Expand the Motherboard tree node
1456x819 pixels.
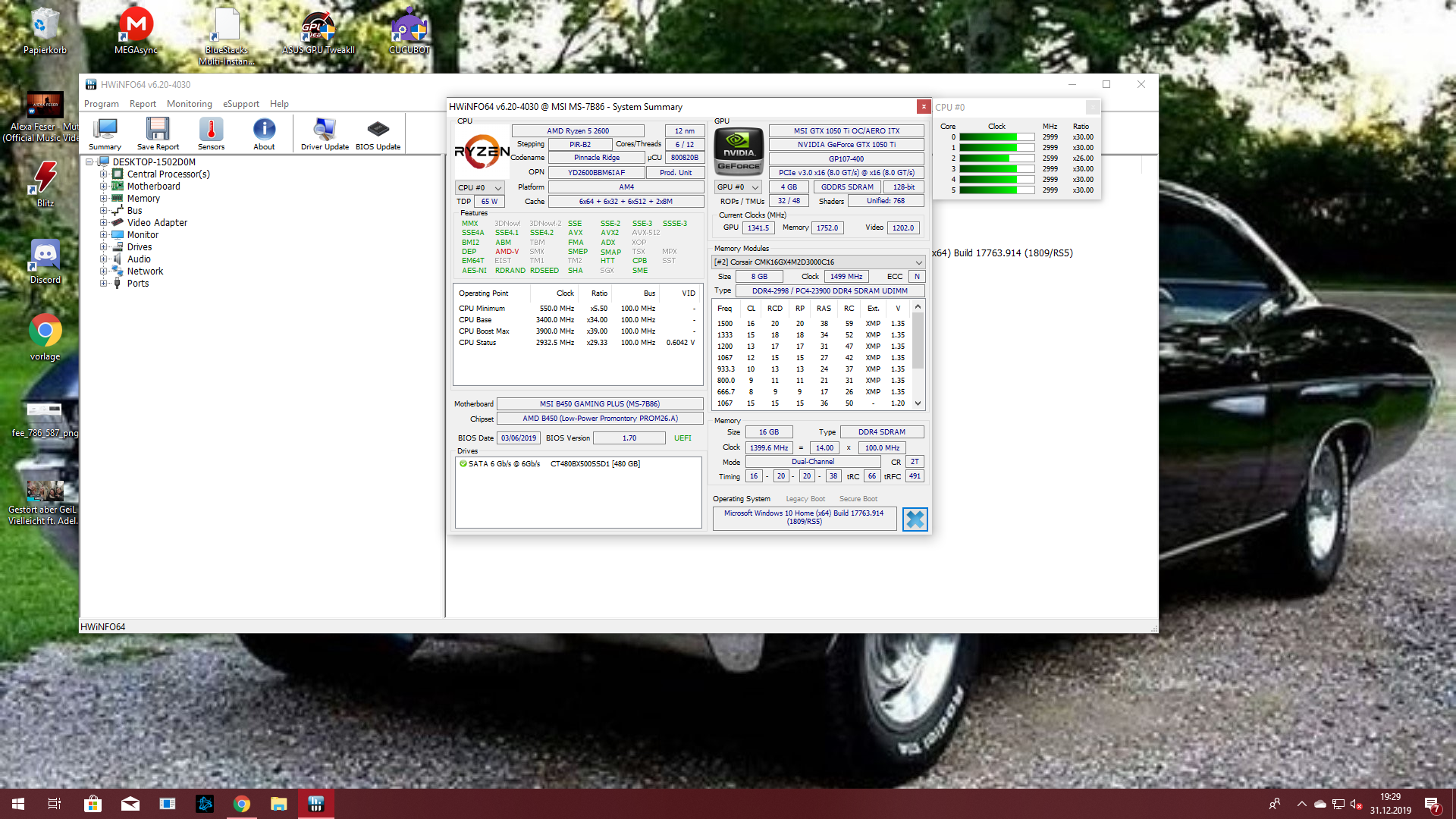104,187
